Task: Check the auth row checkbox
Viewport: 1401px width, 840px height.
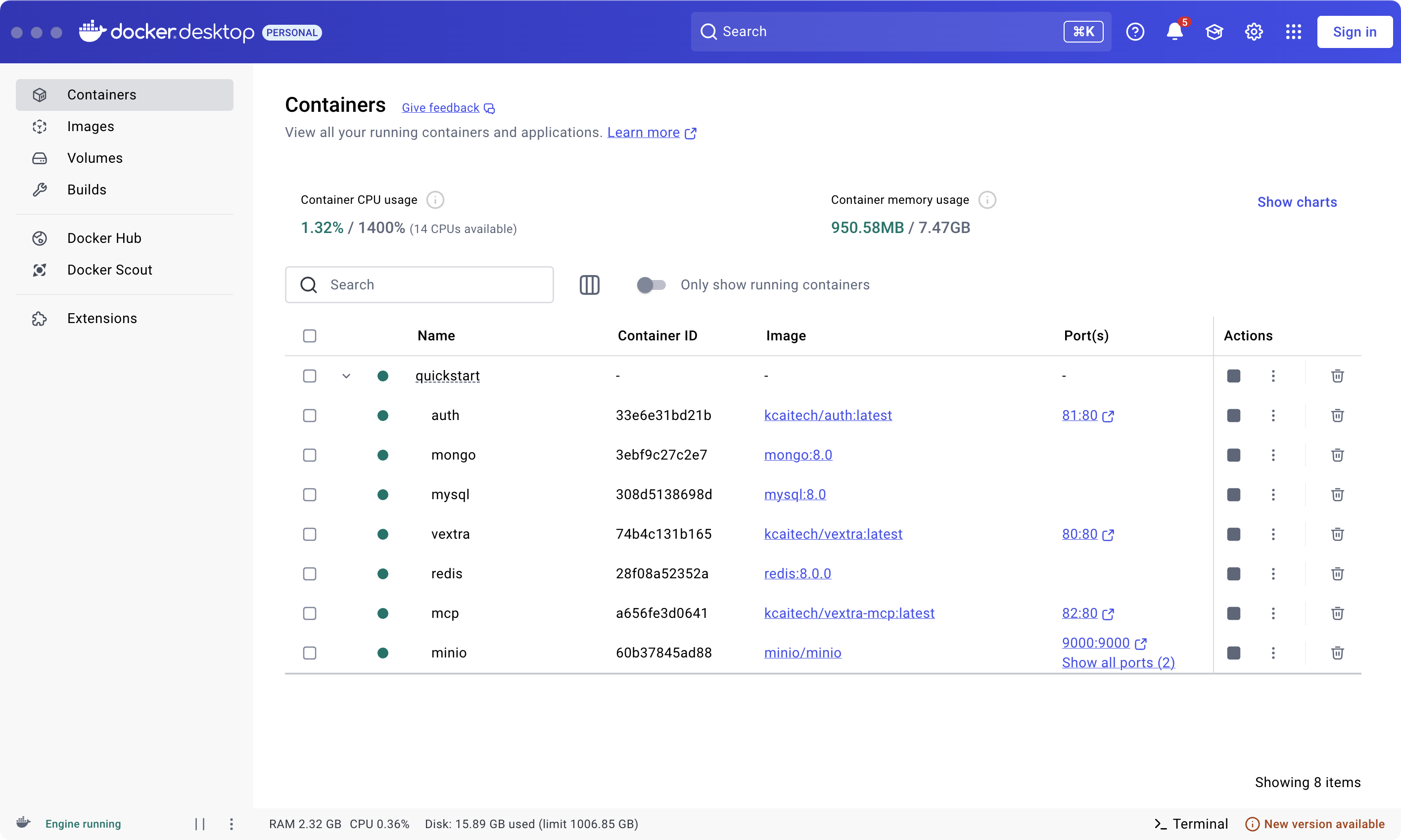Action: click(310, 416)
